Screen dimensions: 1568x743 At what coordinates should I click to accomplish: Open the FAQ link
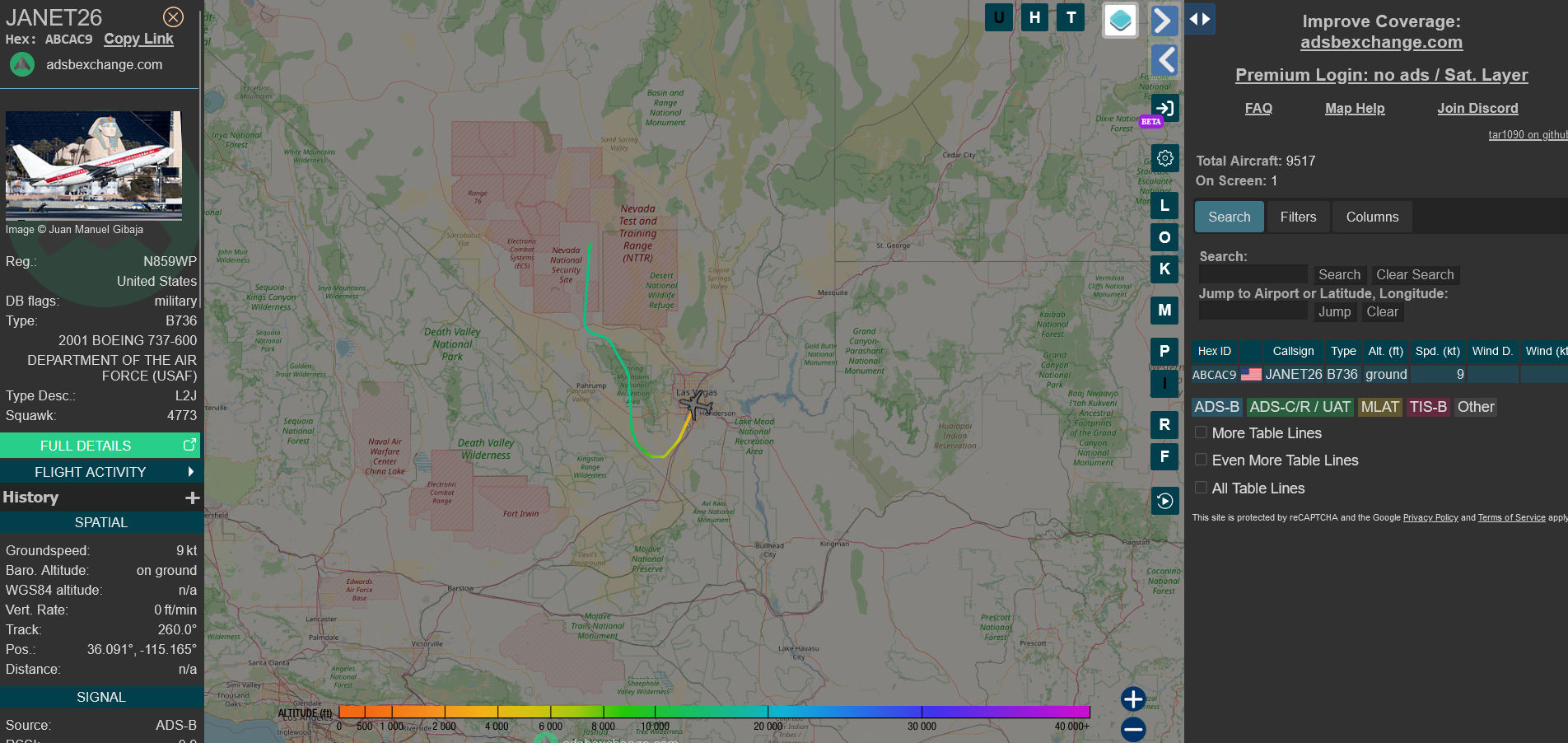(1258, 108)
